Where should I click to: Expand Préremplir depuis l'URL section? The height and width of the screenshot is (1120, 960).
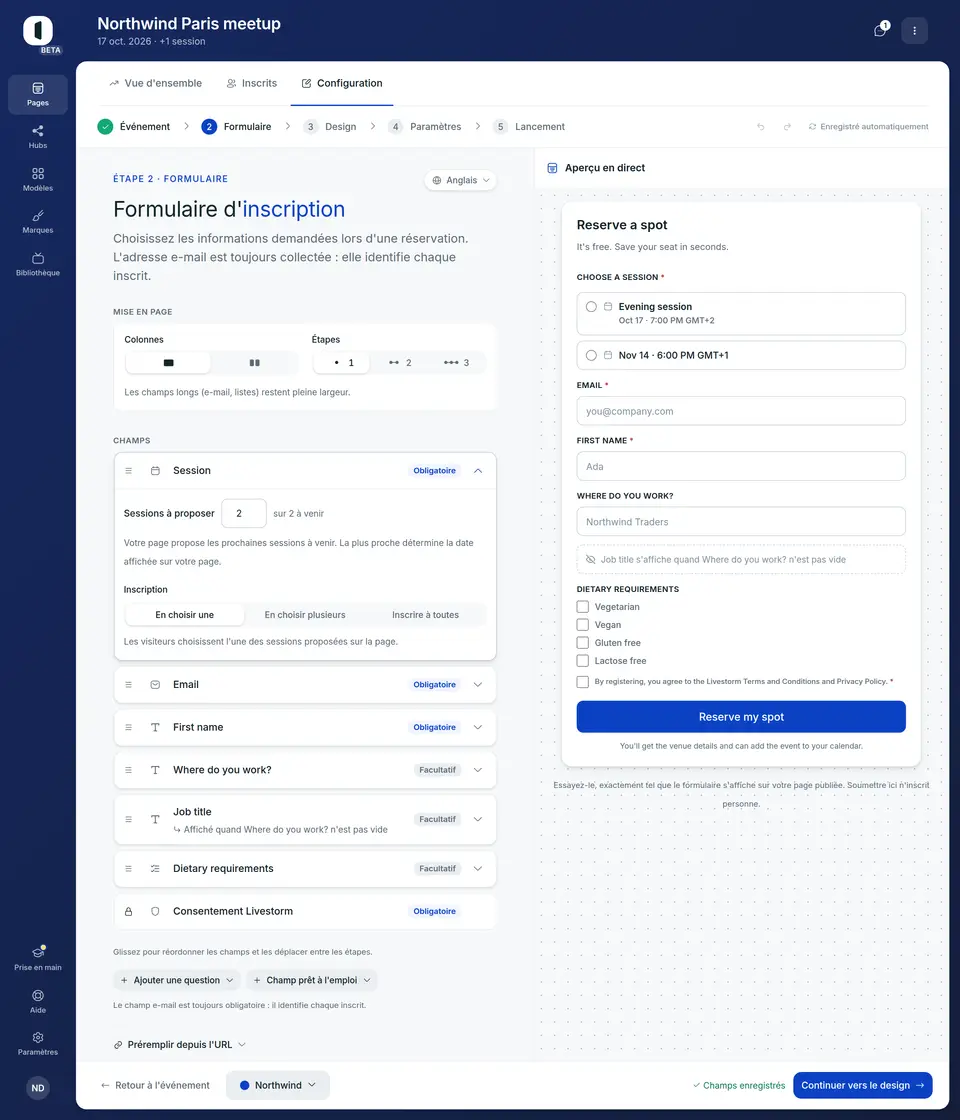tap(180, 1044)
